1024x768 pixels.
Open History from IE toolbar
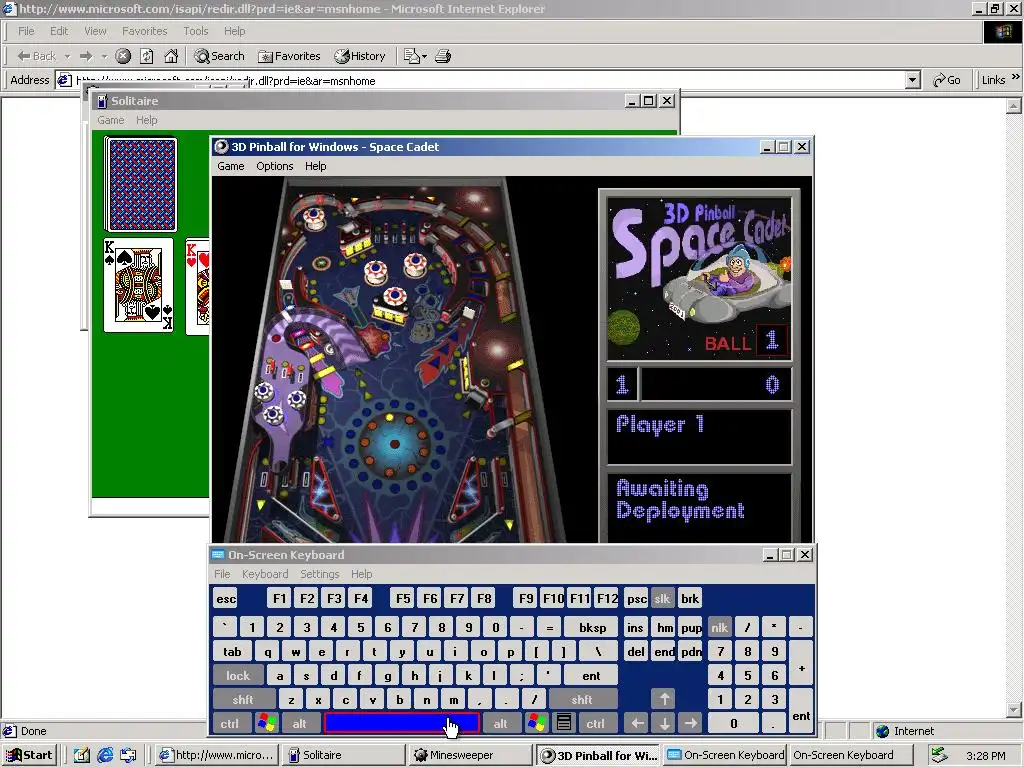[x=360, y=56]
